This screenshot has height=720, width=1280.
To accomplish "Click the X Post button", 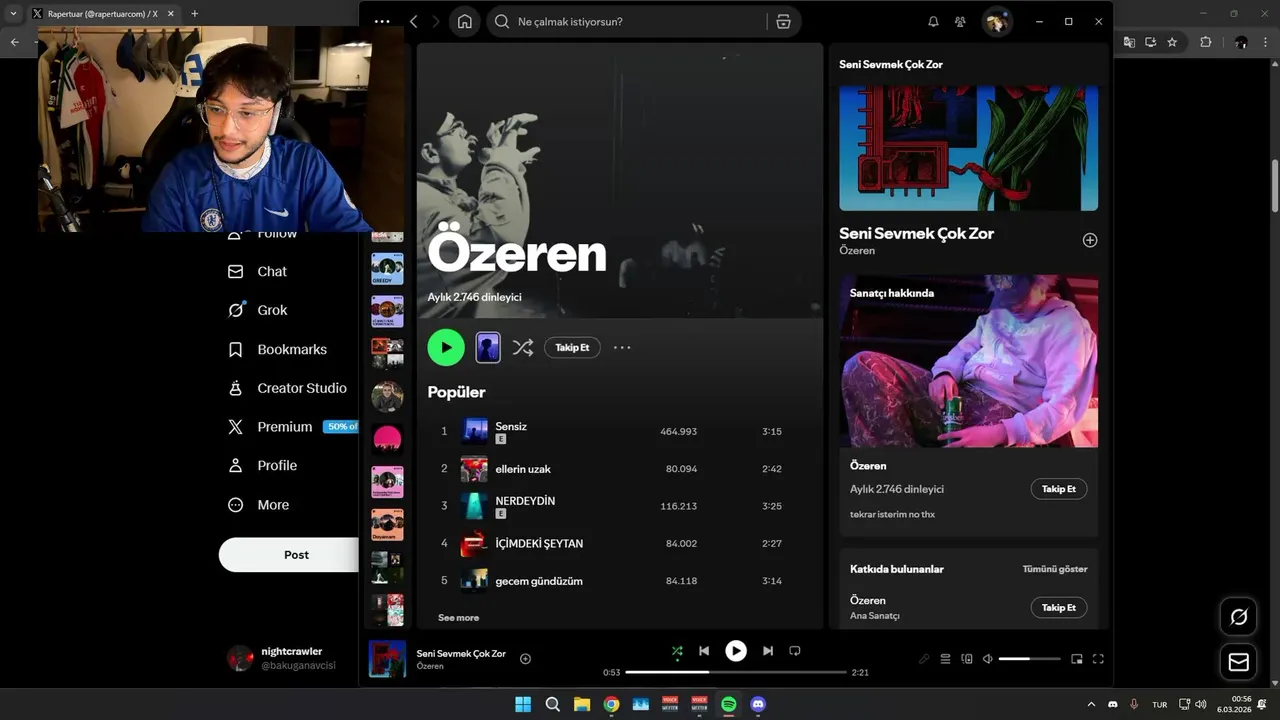I will pos(289,555).
